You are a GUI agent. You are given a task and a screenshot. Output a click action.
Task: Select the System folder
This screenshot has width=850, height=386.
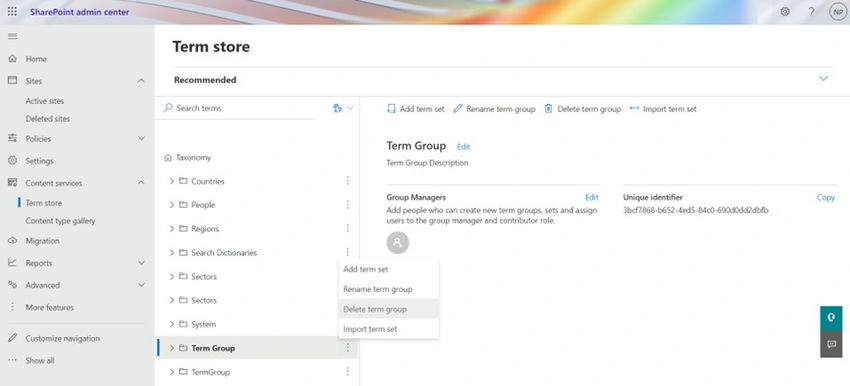(x=203, y=324)
